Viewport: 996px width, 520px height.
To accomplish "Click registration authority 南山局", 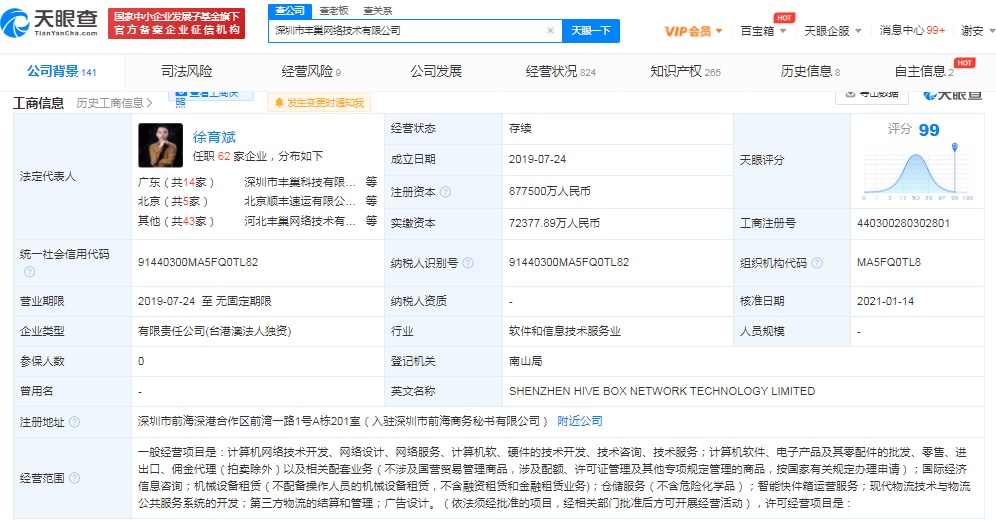I will (525, 361).
